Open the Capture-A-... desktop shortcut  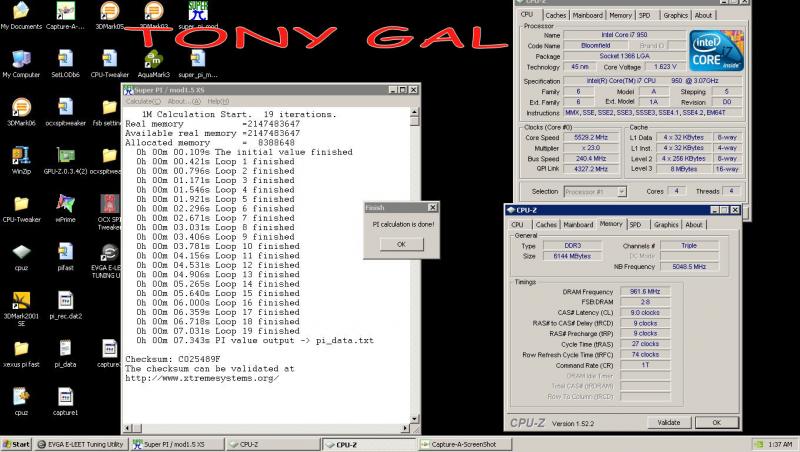pos(65,14)
